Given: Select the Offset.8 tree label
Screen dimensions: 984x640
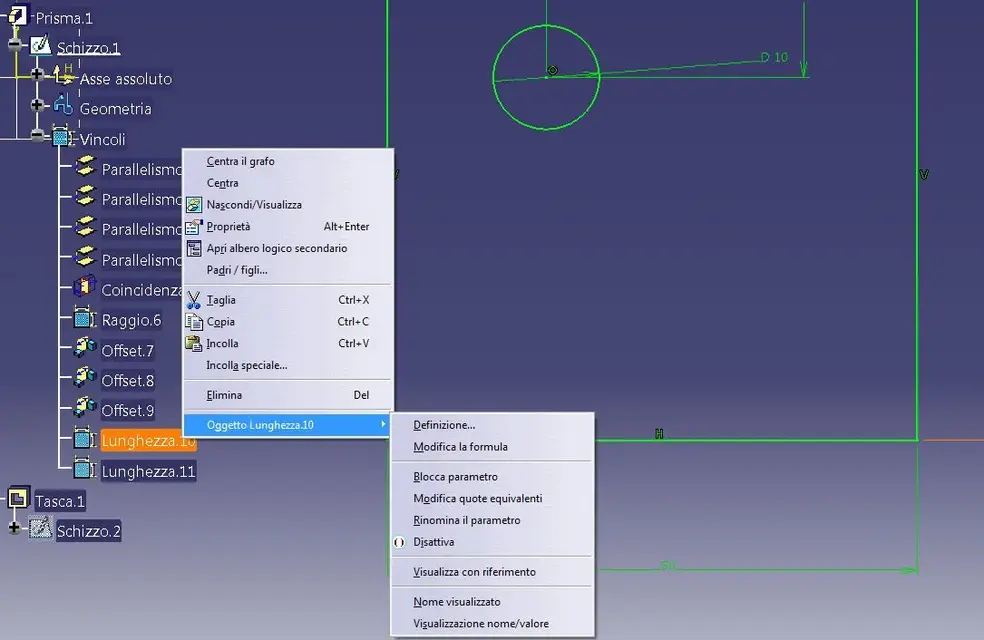Looking at the screenshot, I should click(127, 381).
